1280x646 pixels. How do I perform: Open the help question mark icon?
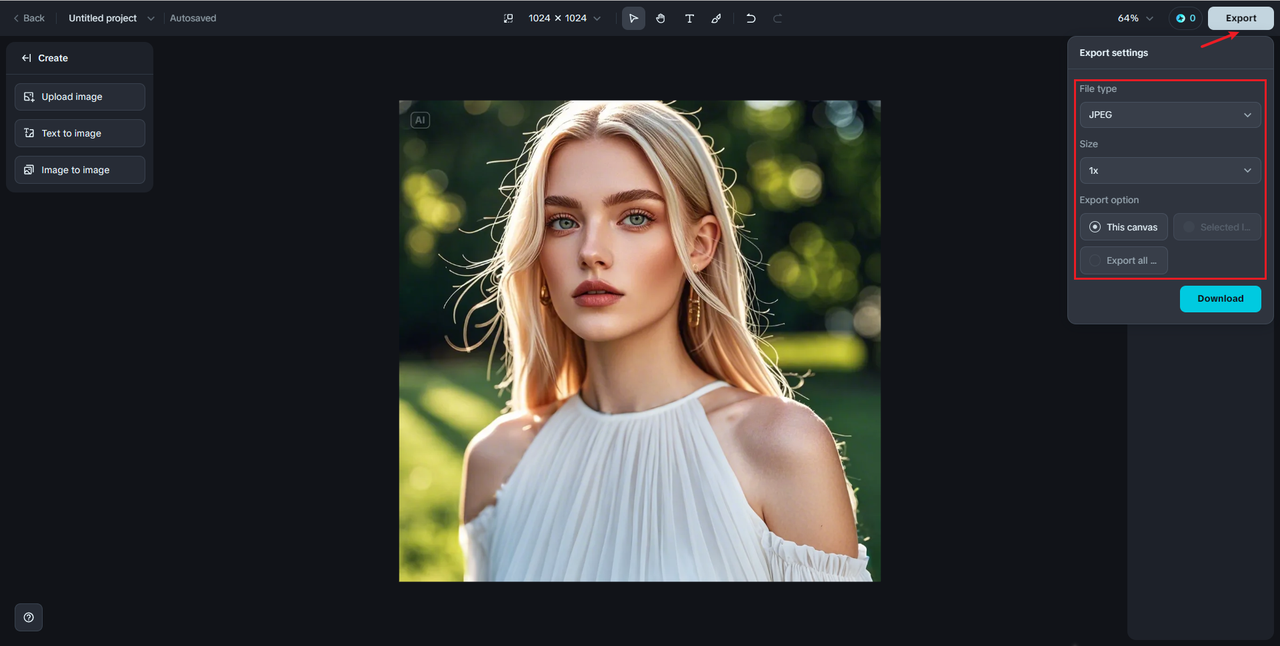(28, 617)
